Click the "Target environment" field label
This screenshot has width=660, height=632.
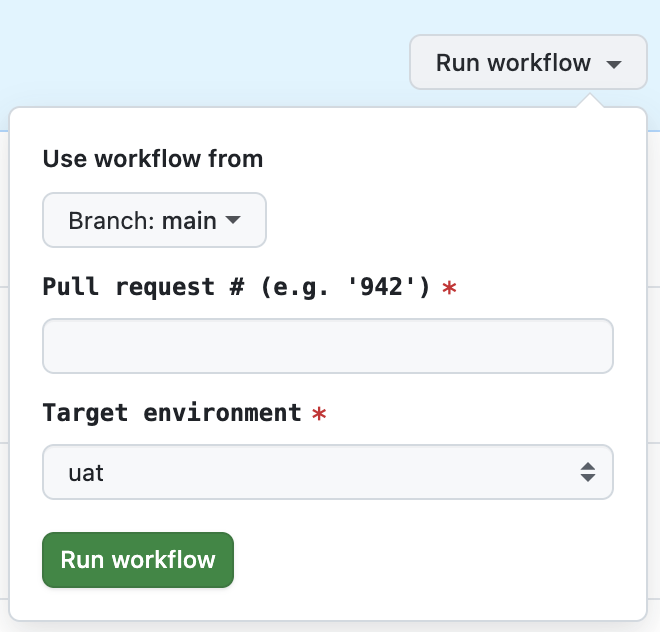point(172,412)
